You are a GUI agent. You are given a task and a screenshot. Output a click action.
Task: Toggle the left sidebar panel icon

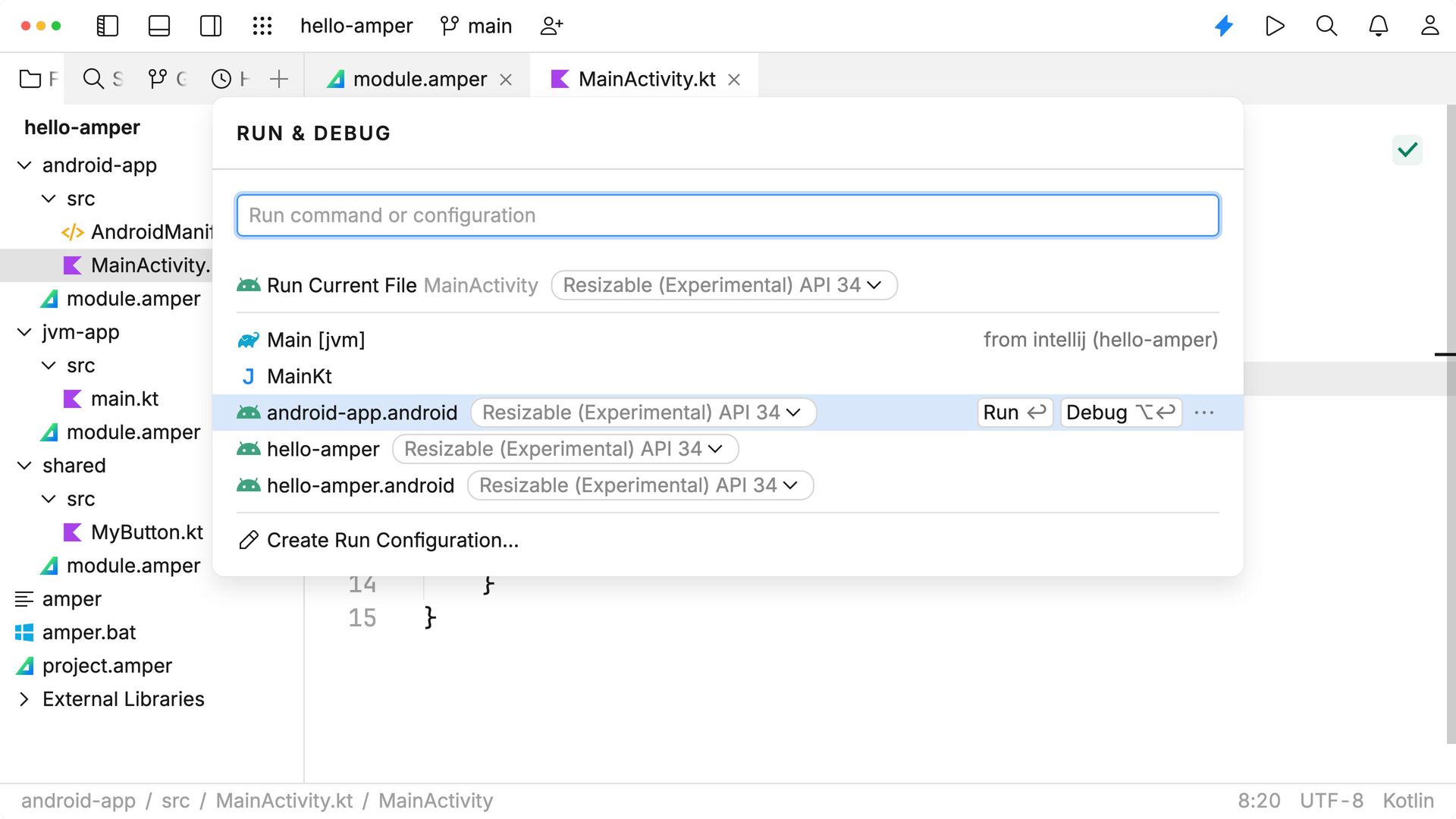point(108,26)
